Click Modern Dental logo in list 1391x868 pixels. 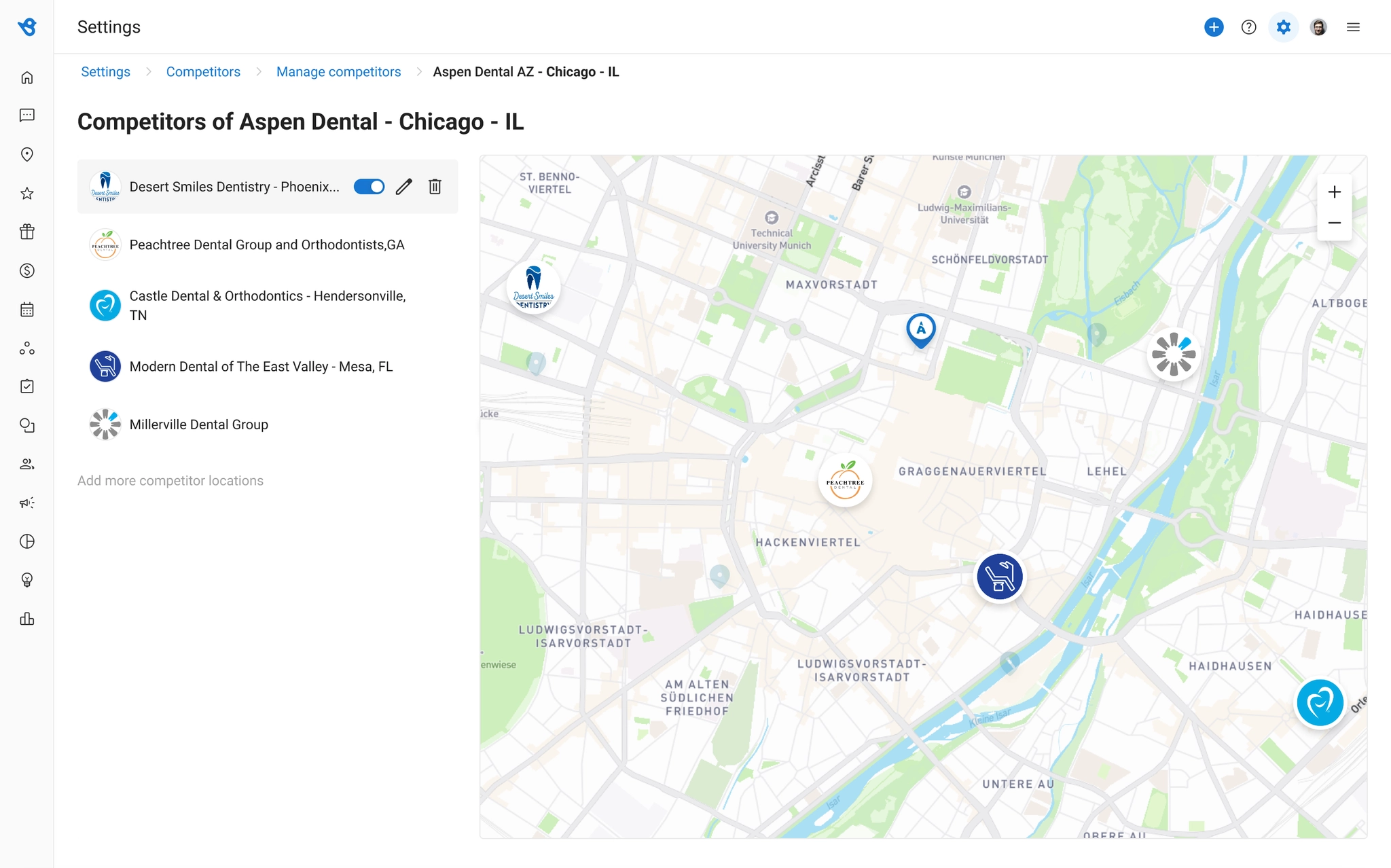(x=105, y=367)
